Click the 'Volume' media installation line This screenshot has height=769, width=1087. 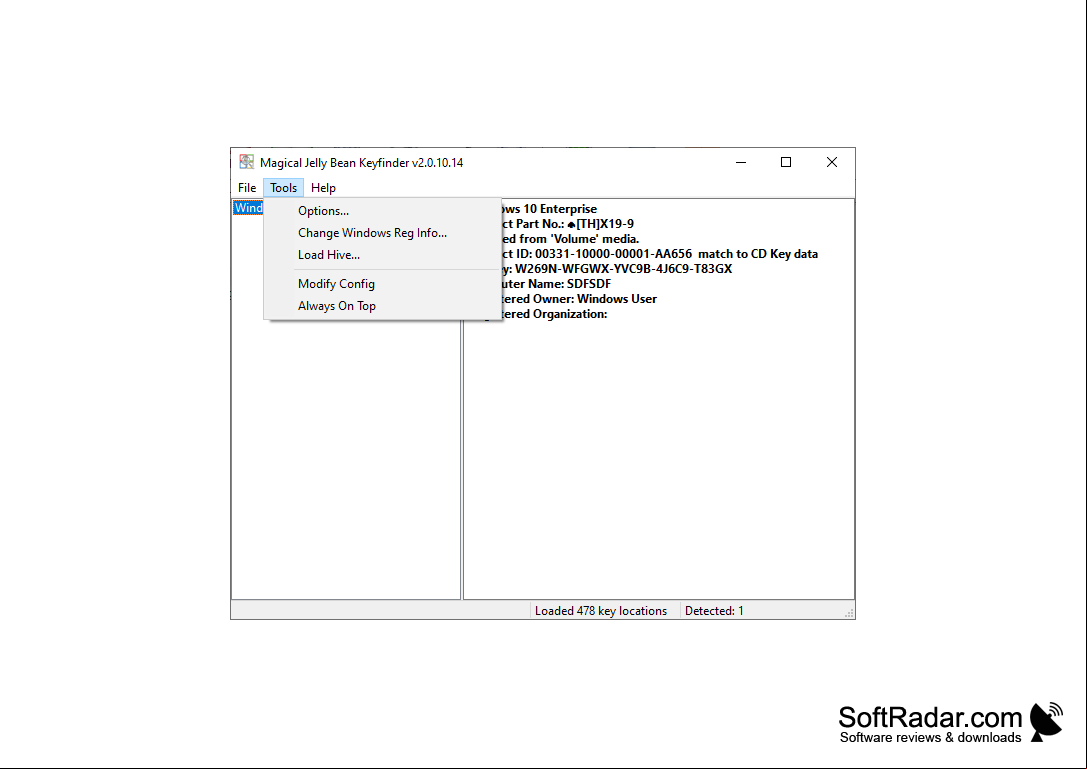(571, 239)
